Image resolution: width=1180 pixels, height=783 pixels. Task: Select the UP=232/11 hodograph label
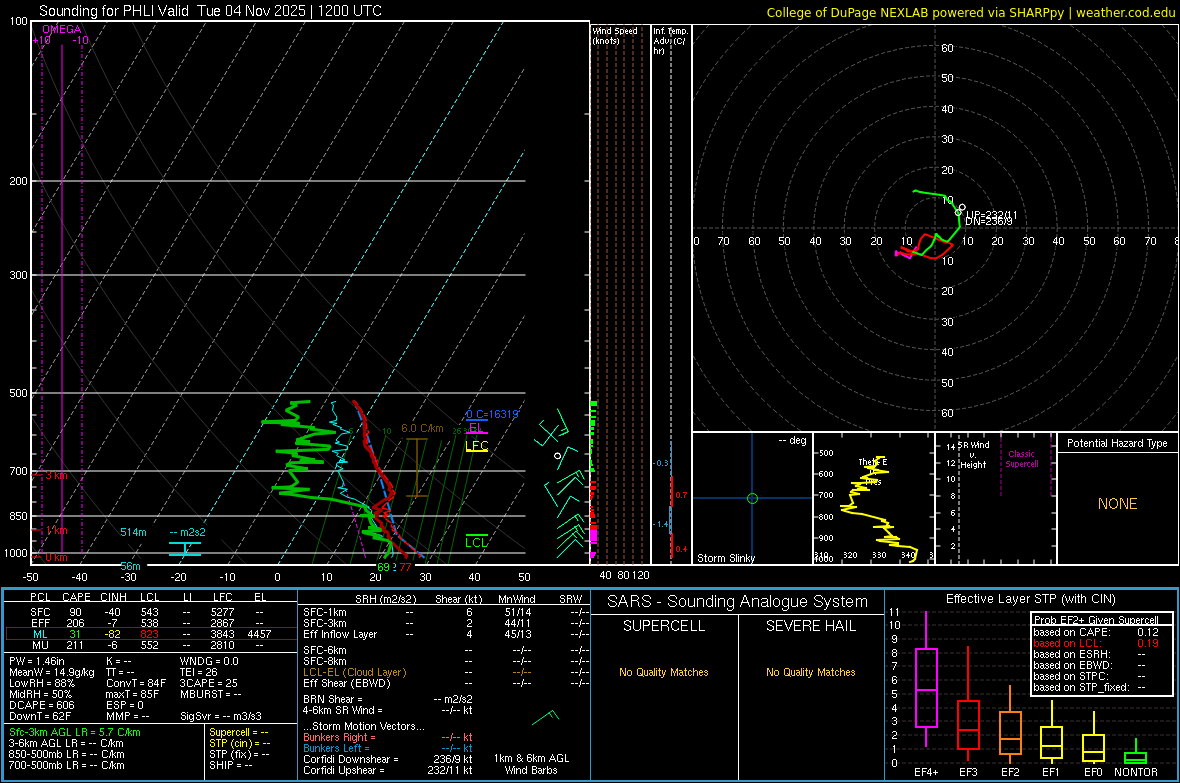[x=991, y=215]
